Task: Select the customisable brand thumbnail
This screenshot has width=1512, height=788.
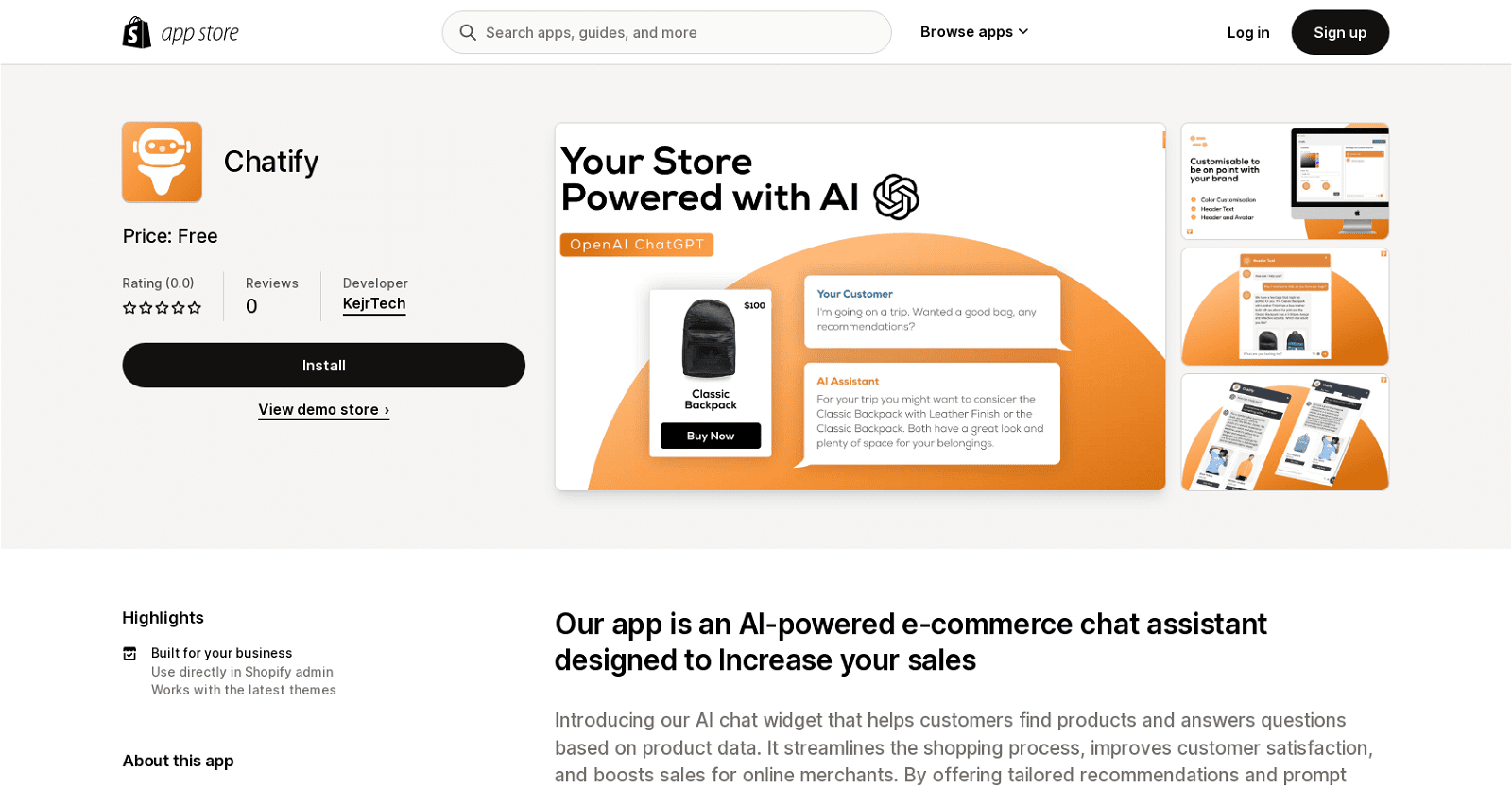Action: tap(1284, 180)
